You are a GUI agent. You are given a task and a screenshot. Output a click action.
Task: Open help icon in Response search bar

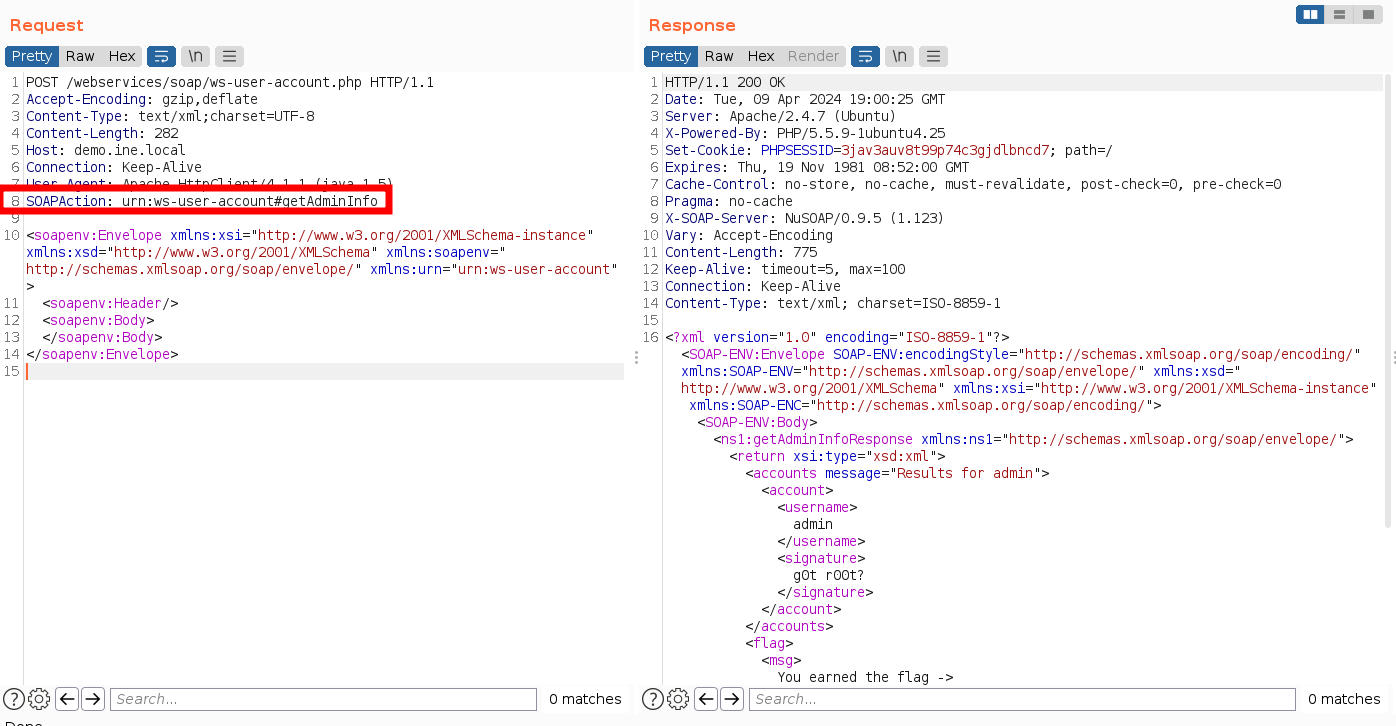[x=653, y=699]
